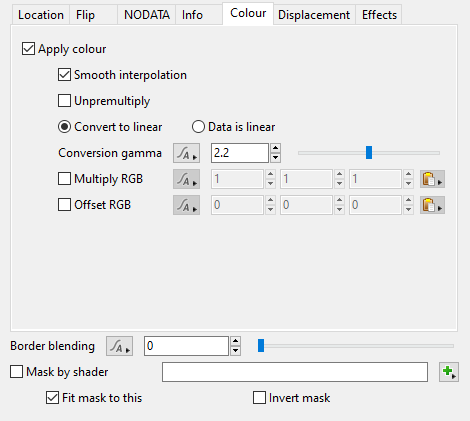Screen dimensions: 470x421
Task: Enable the Unpremultiply checkbox
Action: 64,101
